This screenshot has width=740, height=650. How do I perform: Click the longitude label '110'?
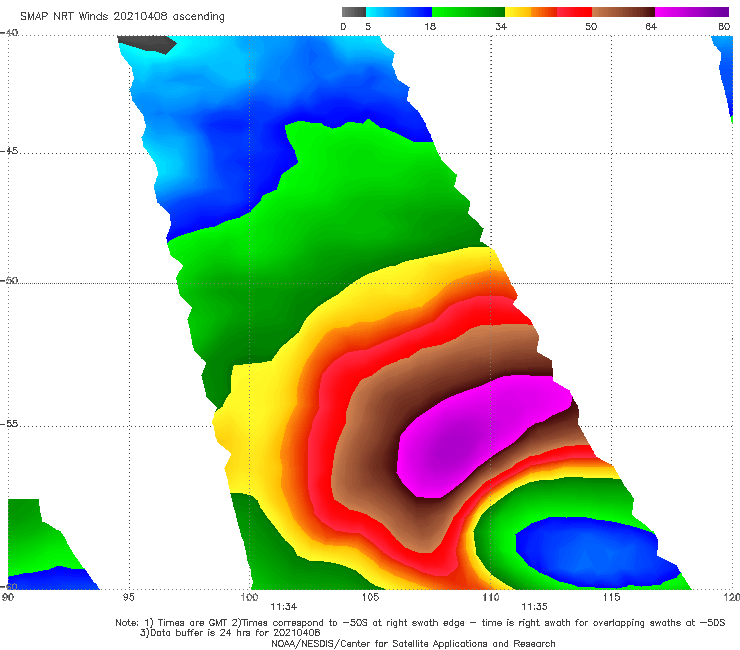click(x=491, y=597)
